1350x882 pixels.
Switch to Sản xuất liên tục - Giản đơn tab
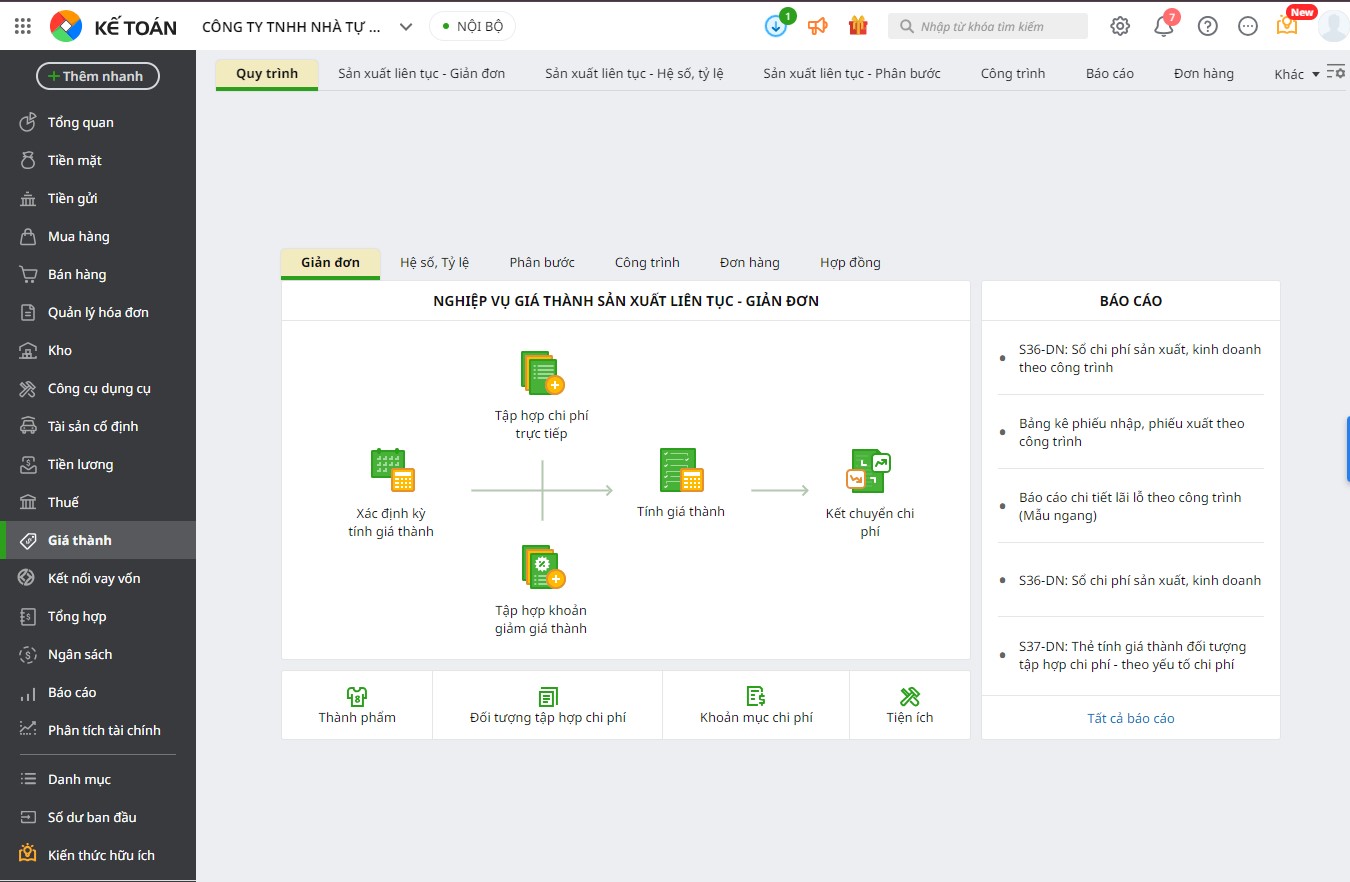pos(421,73)
